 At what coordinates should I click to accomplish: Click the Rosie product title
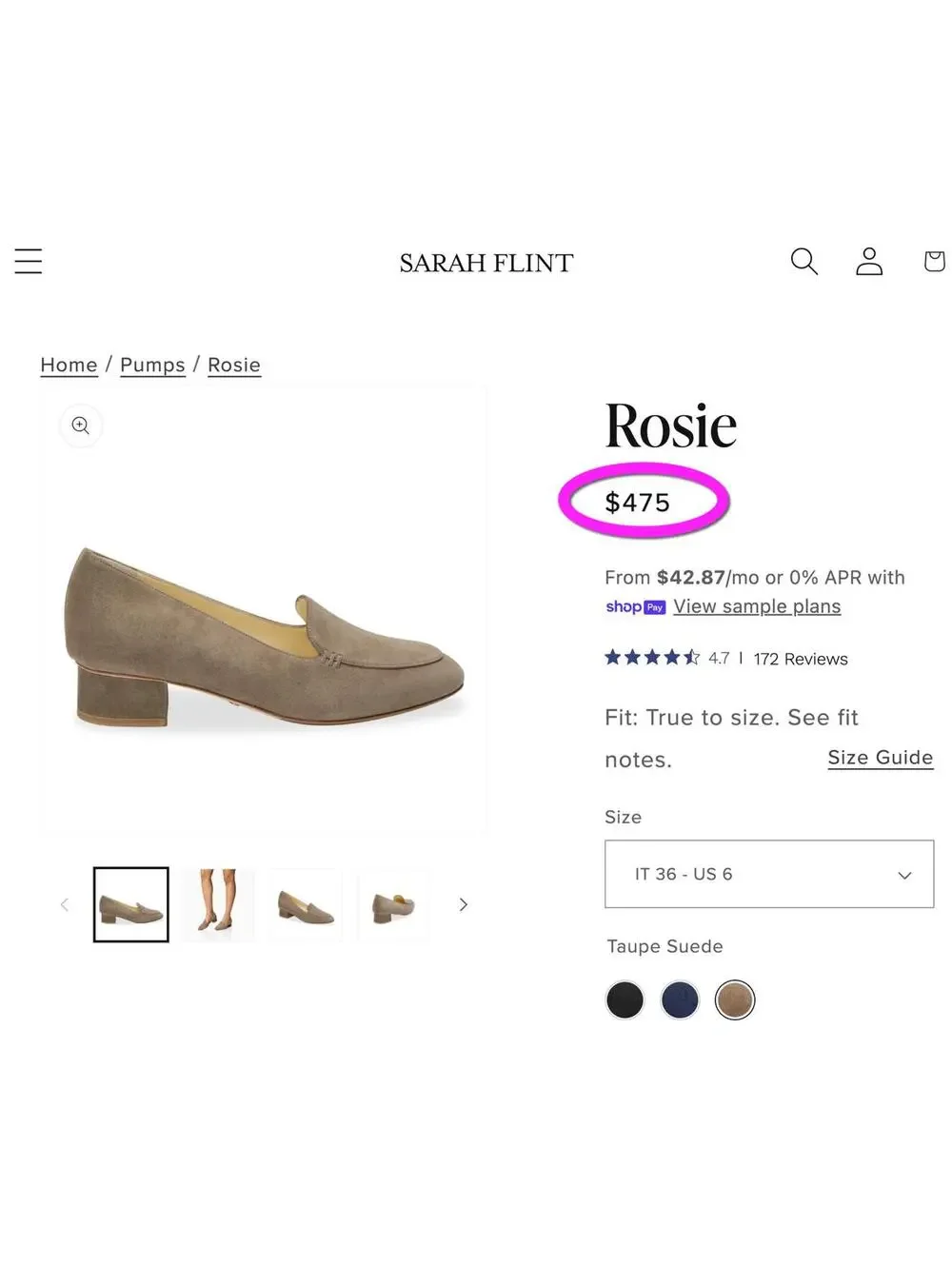[x=671, y=425]
